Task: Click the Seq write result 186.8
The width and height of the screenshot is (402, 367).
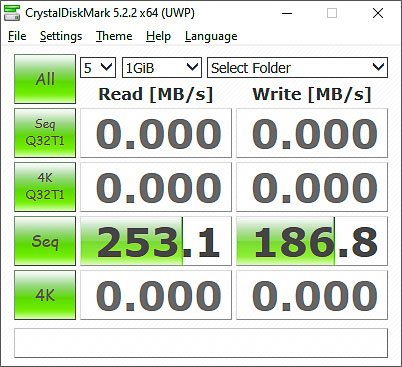Action: (312, 241)
